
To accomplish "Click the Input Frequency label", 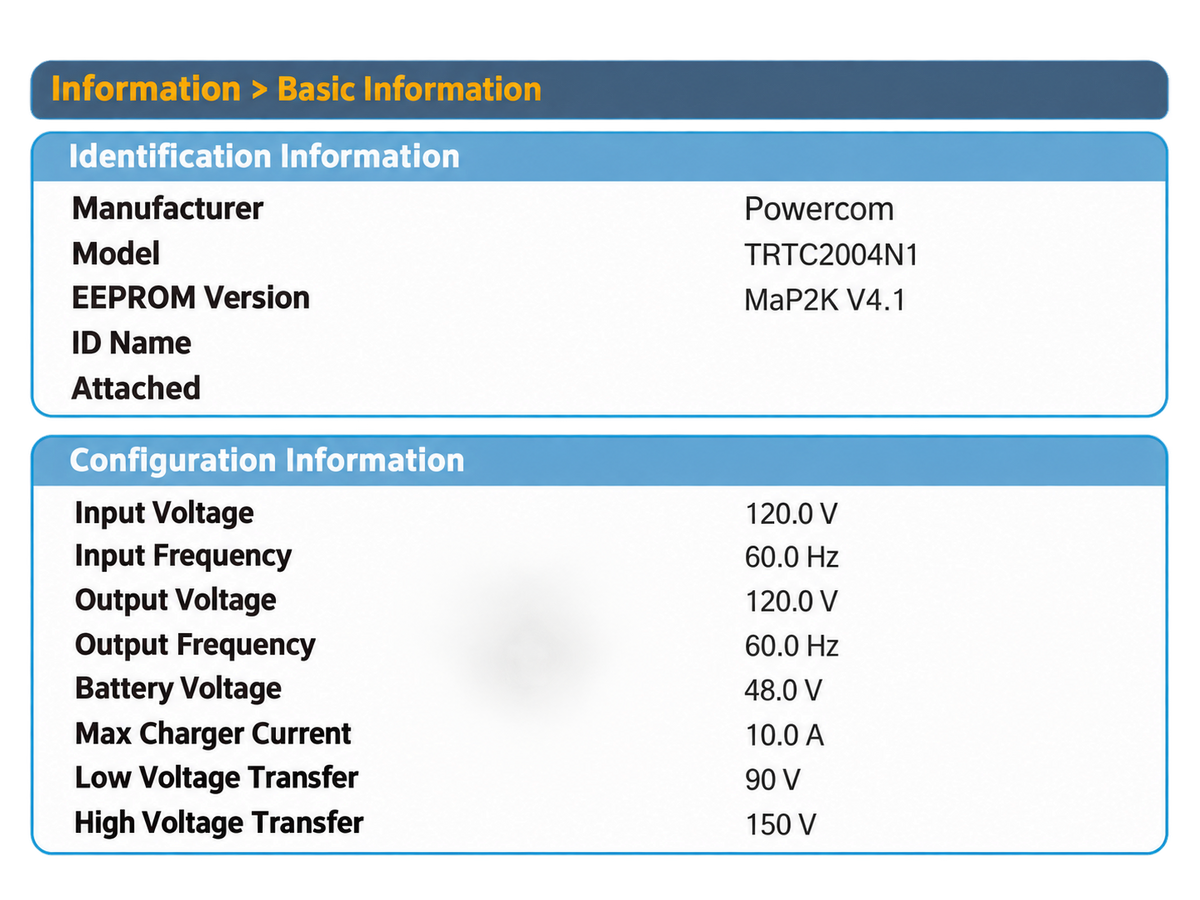I will click(x=183, y=556).
